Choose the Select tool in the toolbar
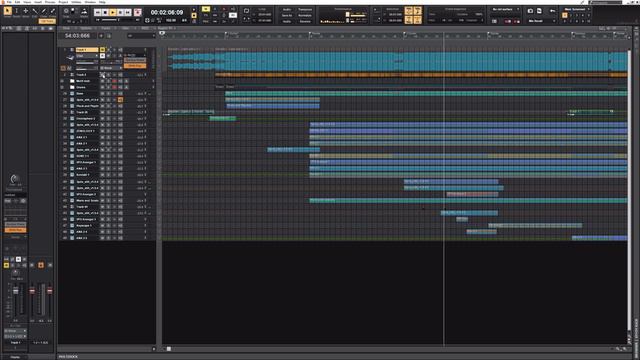Image resolution: width=640 pixels, height=360 pixels. 17,11
